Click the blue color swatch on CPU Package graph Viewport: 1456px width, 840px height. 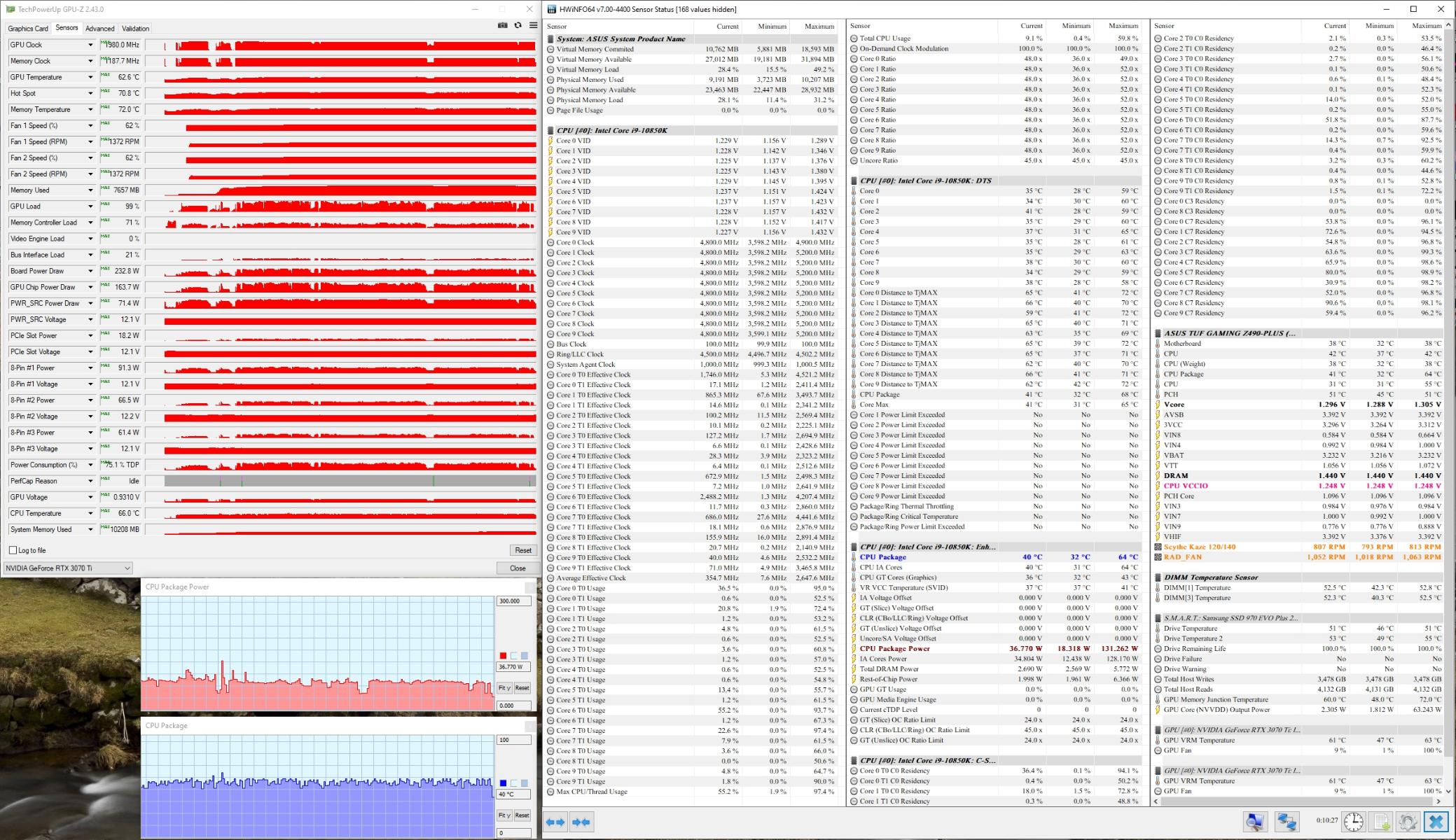[502, 783]
